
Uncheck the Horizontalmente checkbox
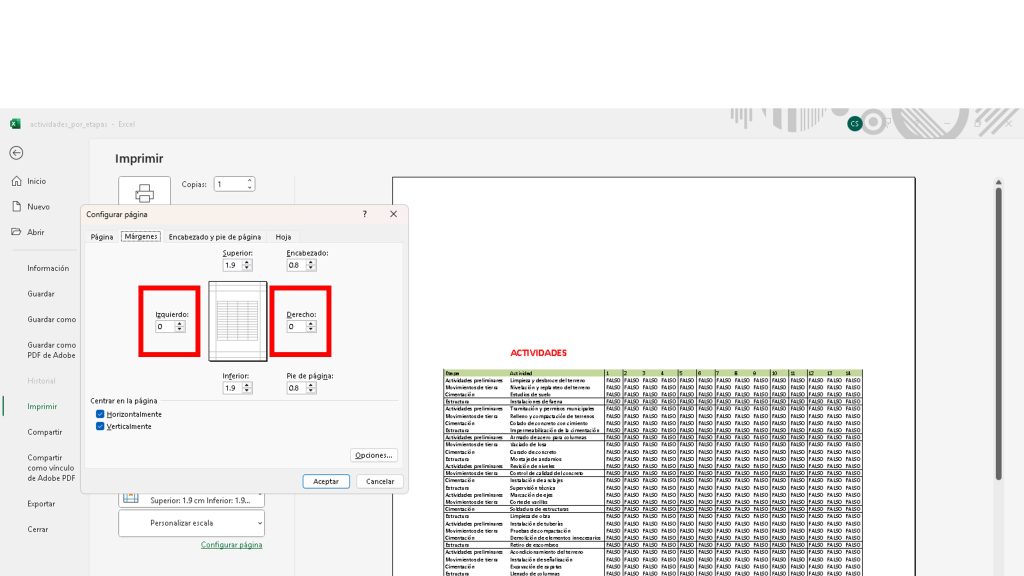click(x=100, y=414)
